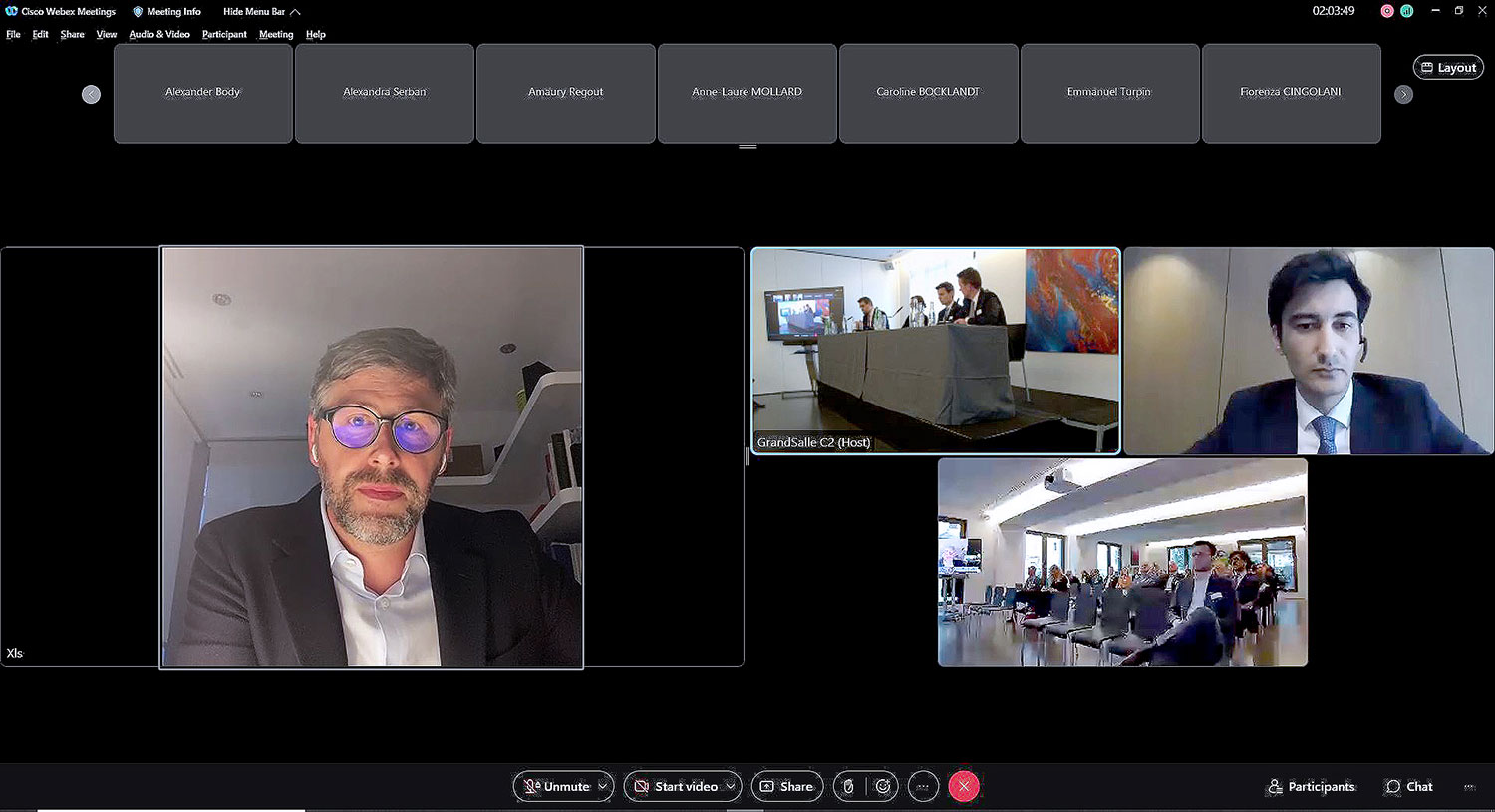Click the Layout button

[x=1448, y=68]
